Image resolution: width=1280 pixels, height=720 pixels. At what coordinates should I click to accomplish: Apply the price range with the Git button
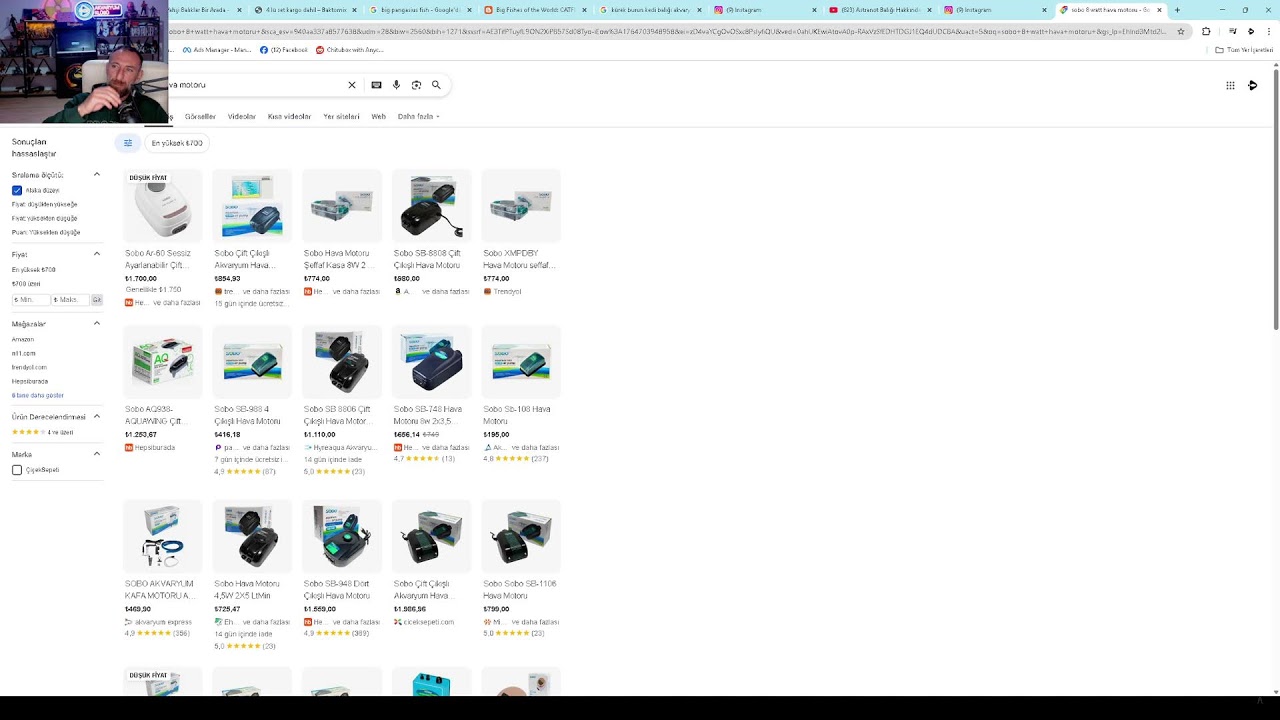[97, 300]
